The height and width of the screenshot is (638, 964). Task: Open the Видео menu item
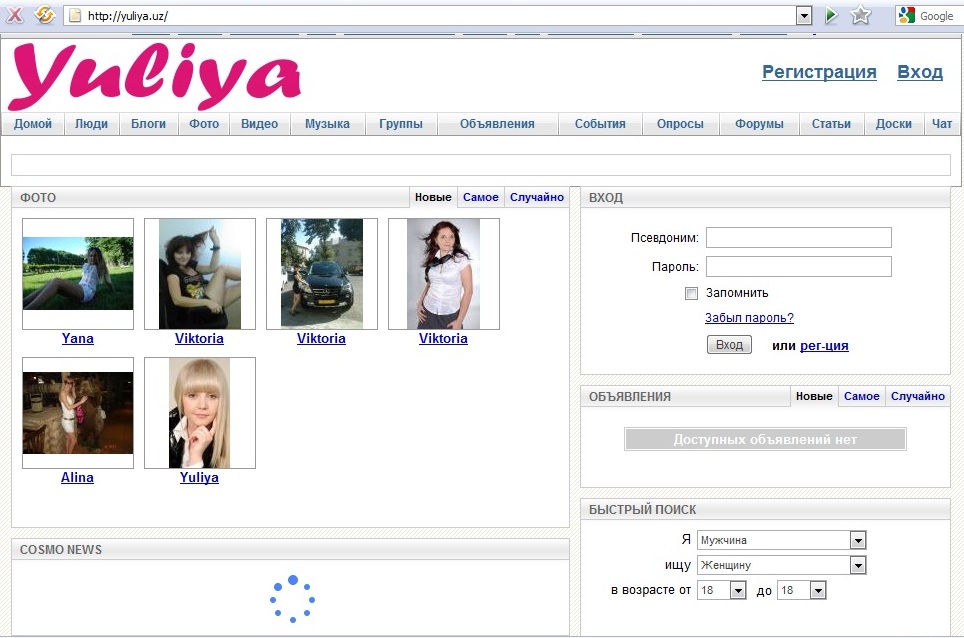coord(259,124)
